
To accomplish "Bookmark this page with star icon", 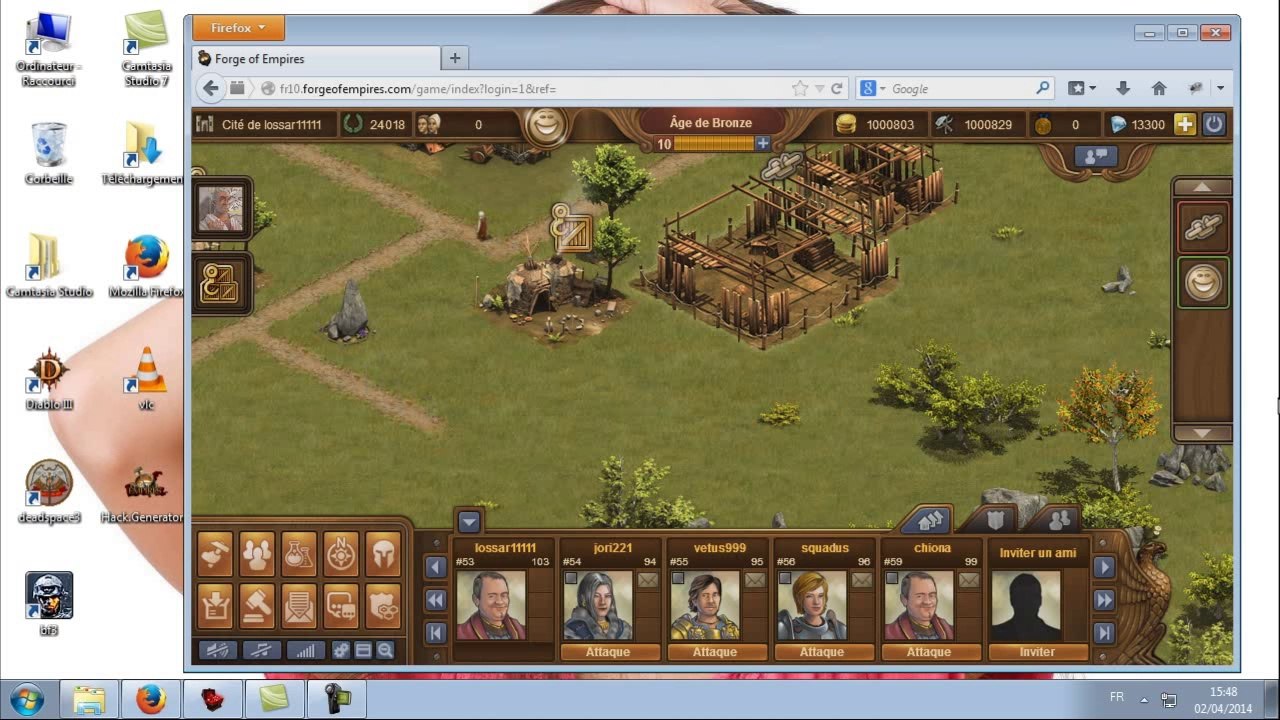I will point(800,88).
